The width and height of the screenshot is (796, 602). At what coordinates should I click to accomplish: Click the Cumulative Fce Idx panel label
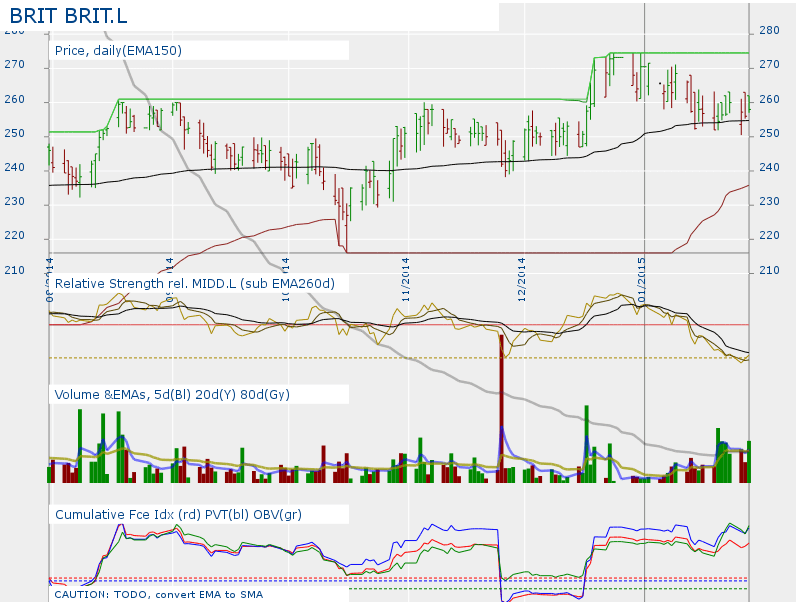coord(178,514)
